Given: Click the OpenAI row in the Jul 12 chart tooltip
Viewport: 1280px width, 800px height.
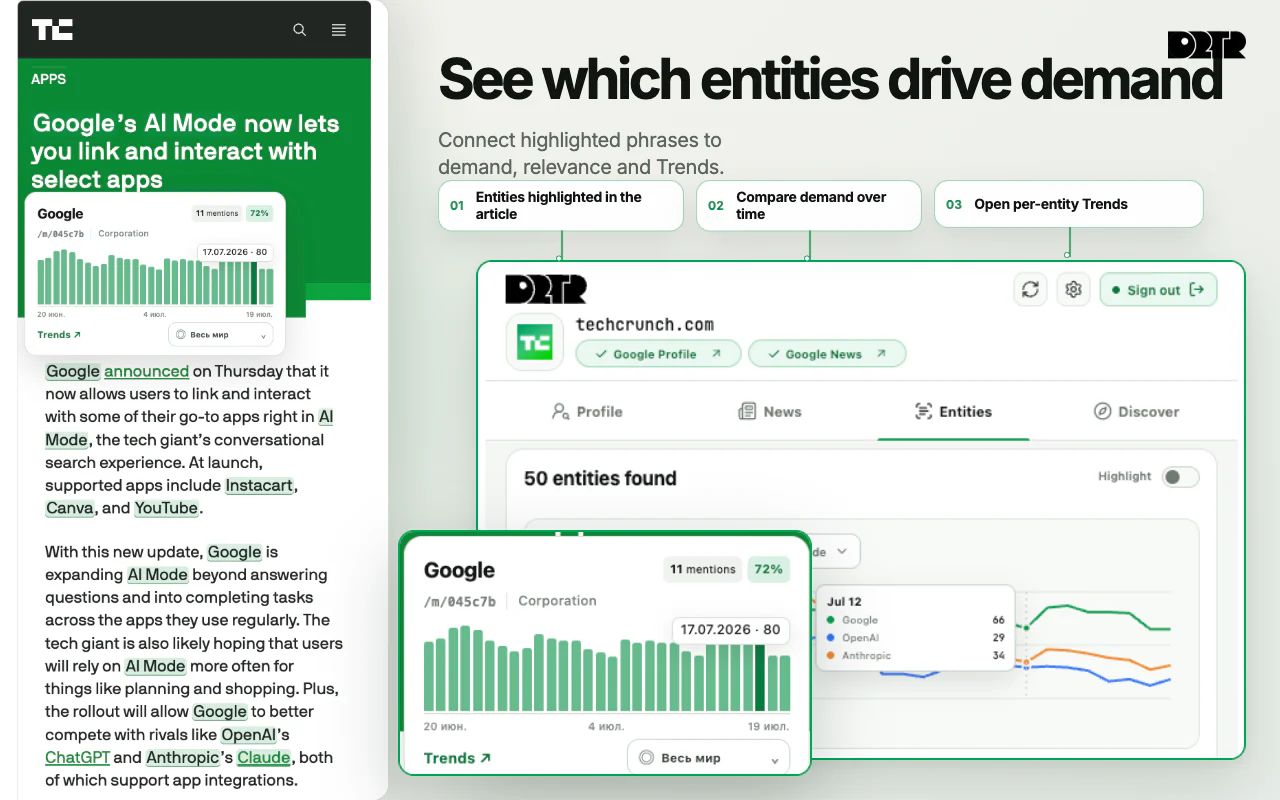Looking at the screenshot, I should pyautogui.click(x=915, y=638).
